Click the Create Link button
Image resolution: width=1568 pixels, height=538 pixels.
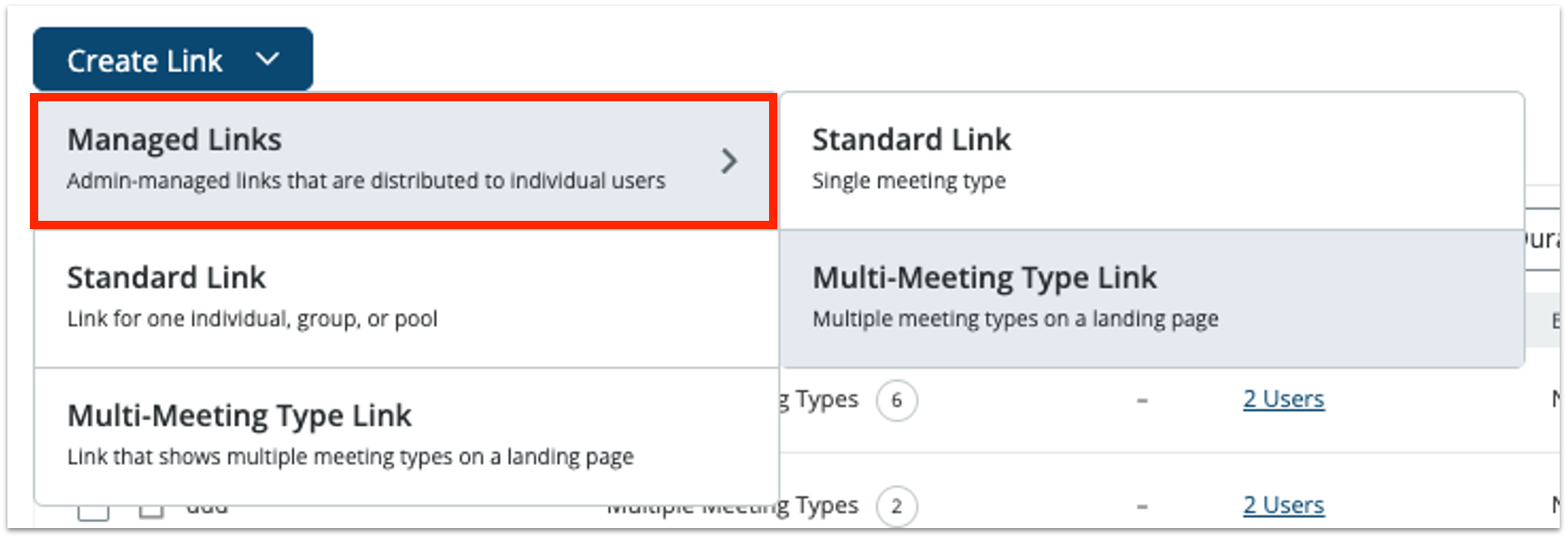pos(145,60)
